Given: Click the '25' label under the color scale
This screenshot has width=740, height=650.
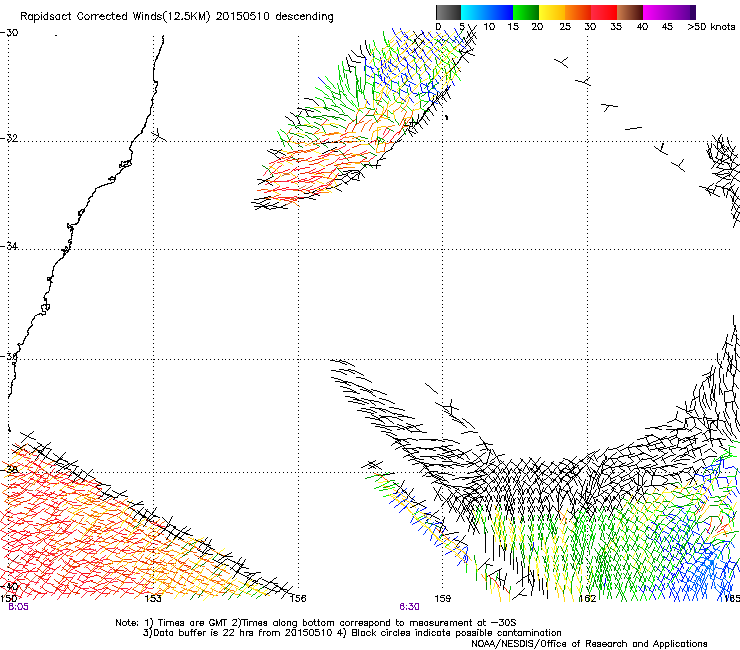Looking at the screenshot, I should pyautogui.click(x=565, y=26).
